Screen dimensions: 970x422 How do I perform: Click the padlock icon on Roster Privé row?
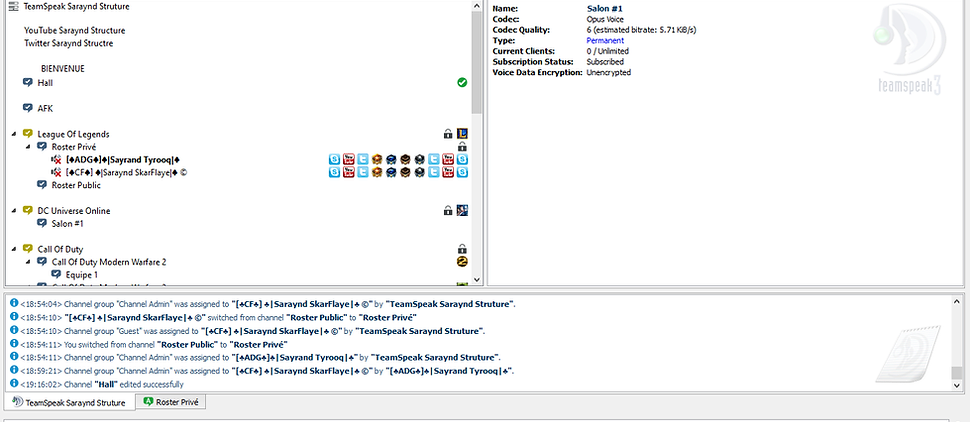point(461,147)
